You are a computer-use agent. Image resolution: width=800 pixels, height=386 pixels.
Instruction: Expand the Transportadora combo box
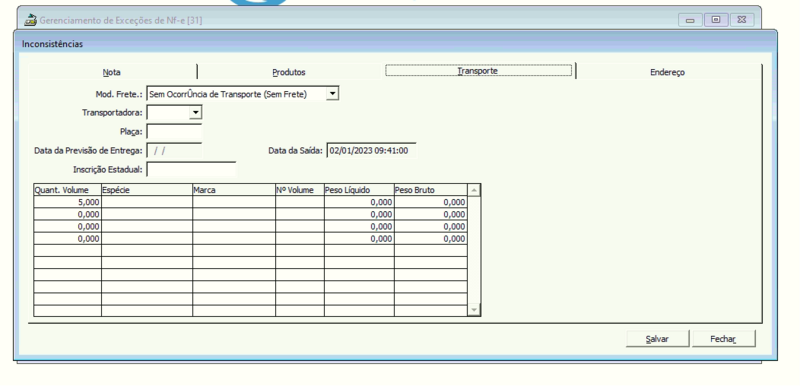coord(195,112)
